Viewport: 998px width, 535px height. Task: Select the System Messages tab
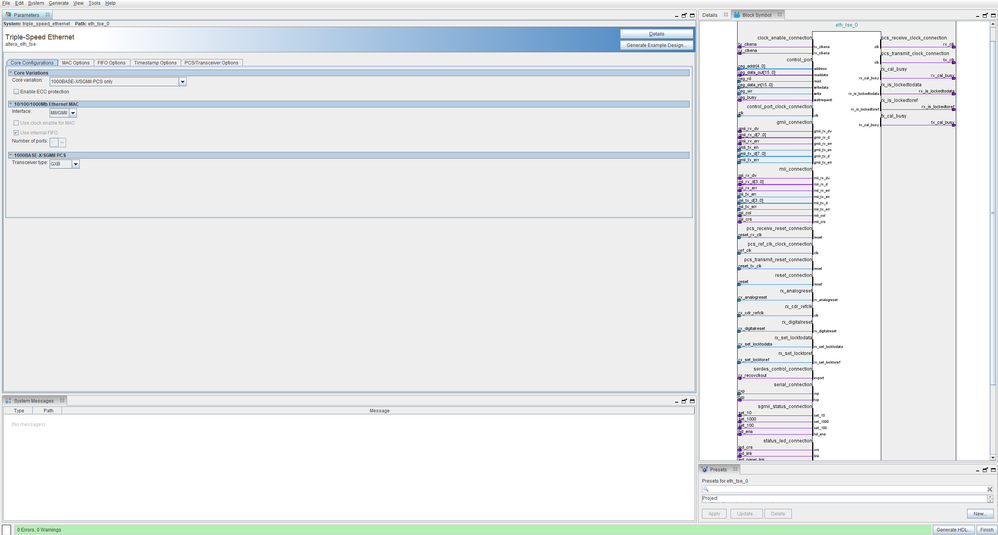point(34,401)
